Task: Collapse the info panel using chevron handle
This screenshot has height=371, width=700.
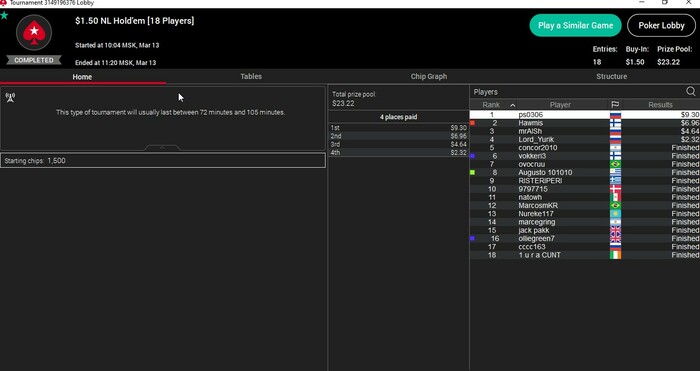Action: 162,147
